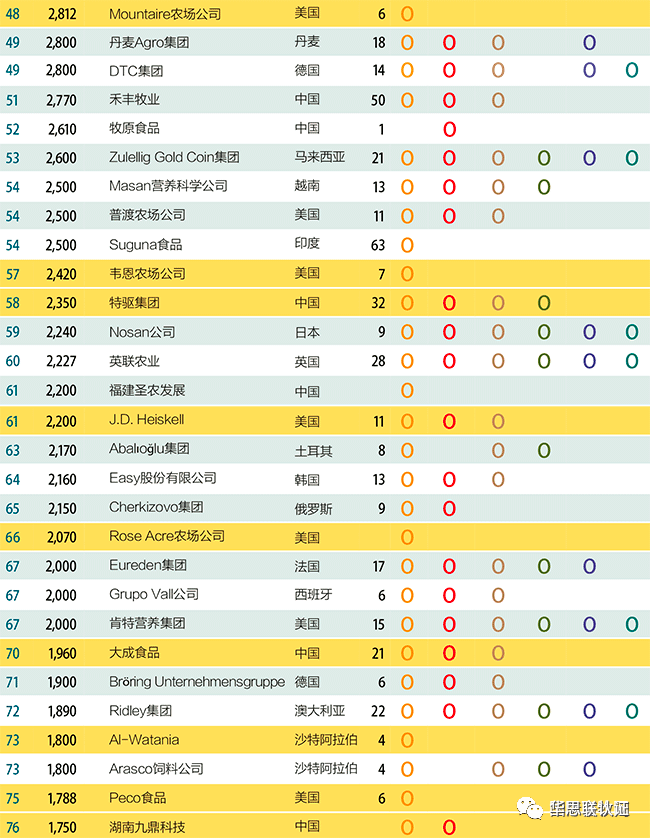Click the company name Bröring Unternehmensgruppe
This screenshot has width=650, height=838.
click(x=197, y=682)
